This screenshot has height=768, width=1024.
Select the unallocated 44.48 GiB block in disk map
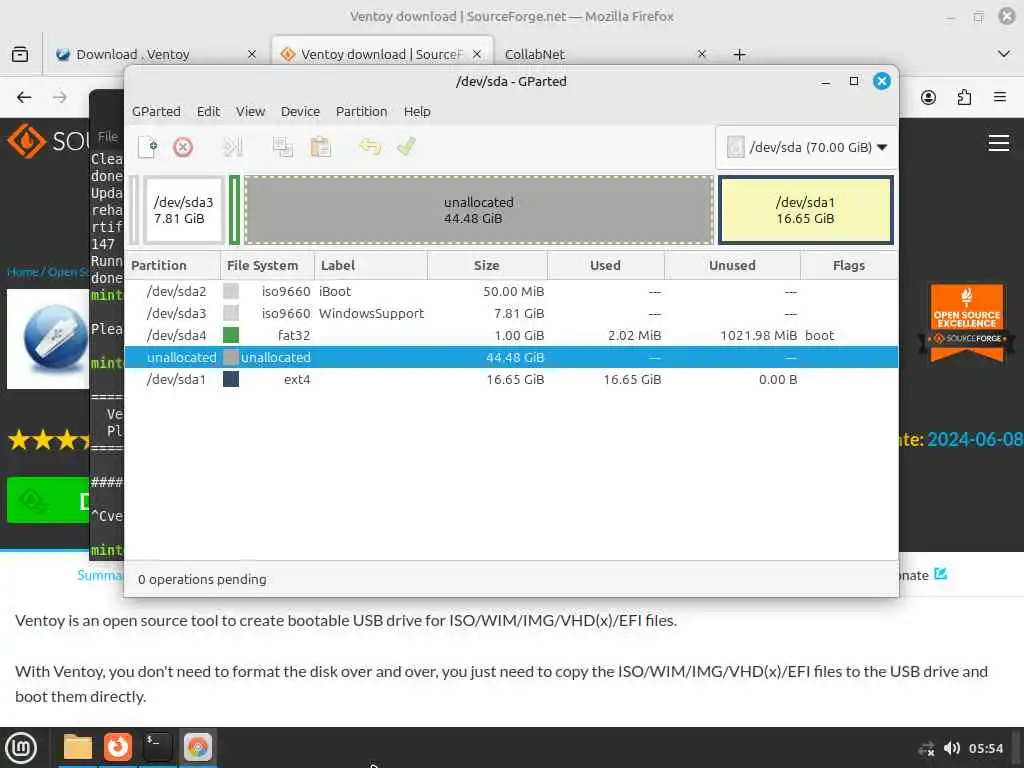[x=479, y=210]
